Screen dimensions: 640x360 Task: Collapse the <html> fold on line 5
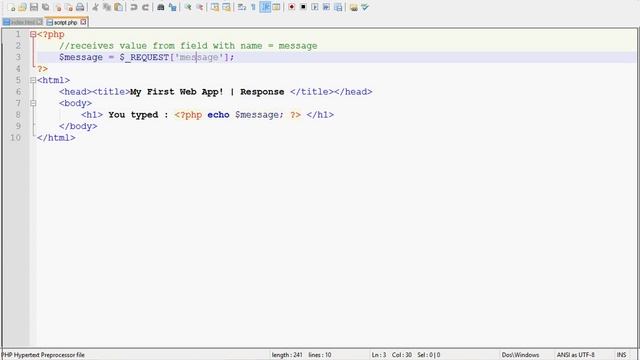33,80
